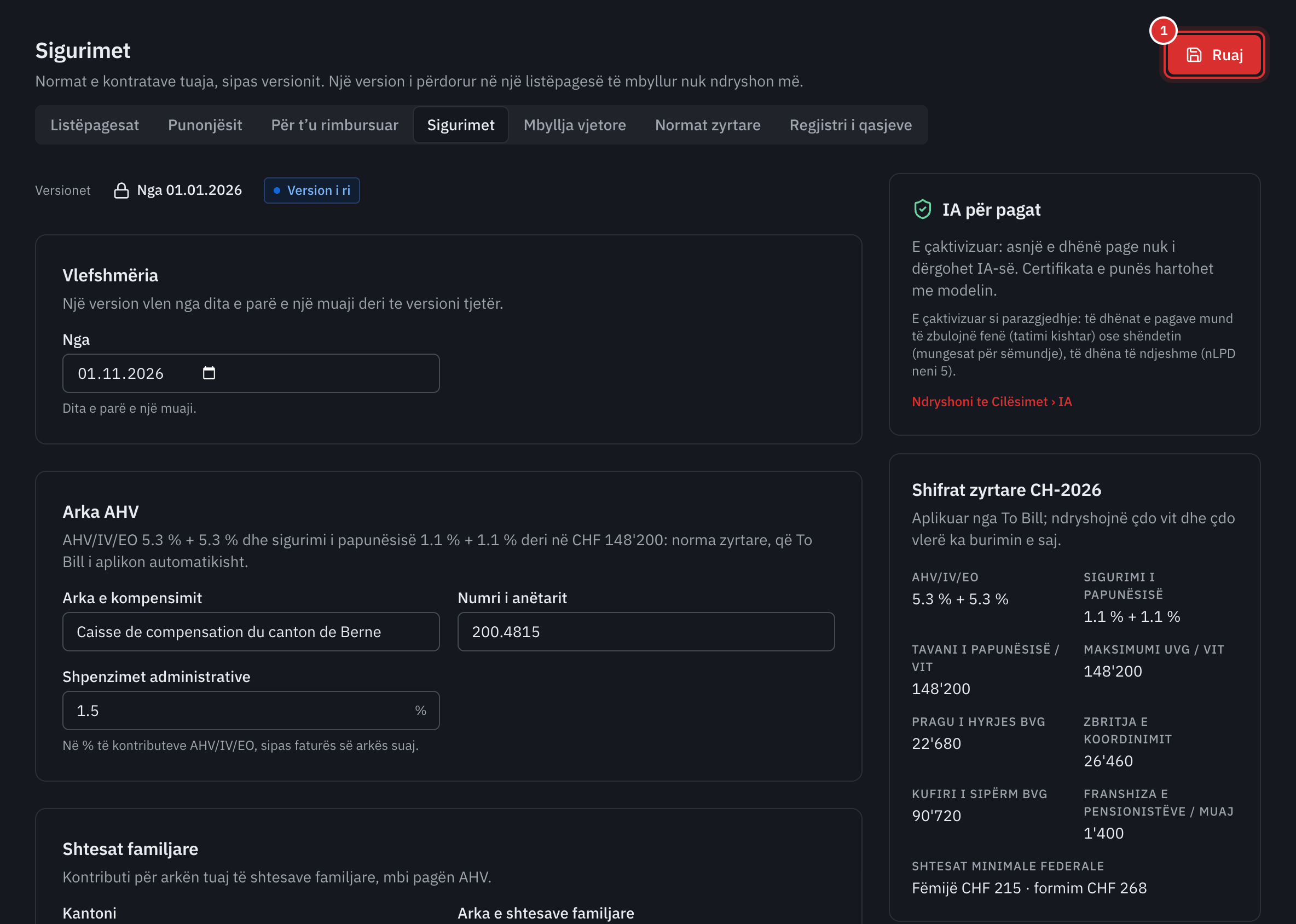Open the Për t'u rimbursuar tab
Image resolution: width=1296 pixels, height=924 pixels.
334,125
